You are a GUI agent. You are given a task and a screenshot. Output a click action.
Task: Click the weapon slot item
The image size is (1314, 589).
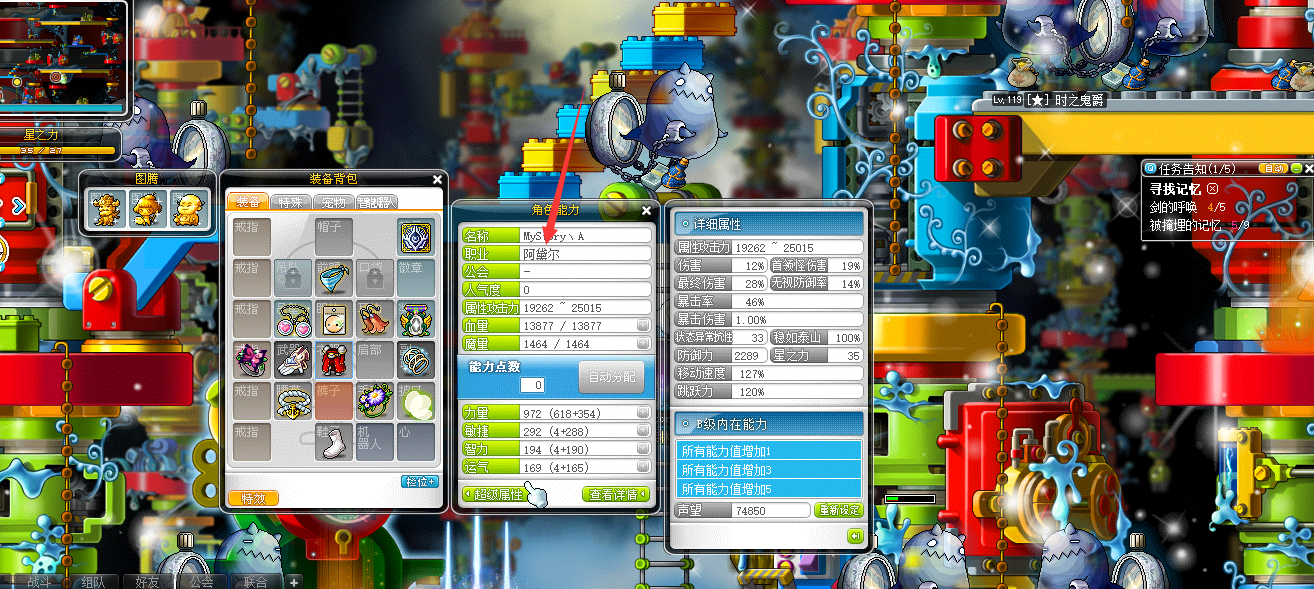click(293, 360)
